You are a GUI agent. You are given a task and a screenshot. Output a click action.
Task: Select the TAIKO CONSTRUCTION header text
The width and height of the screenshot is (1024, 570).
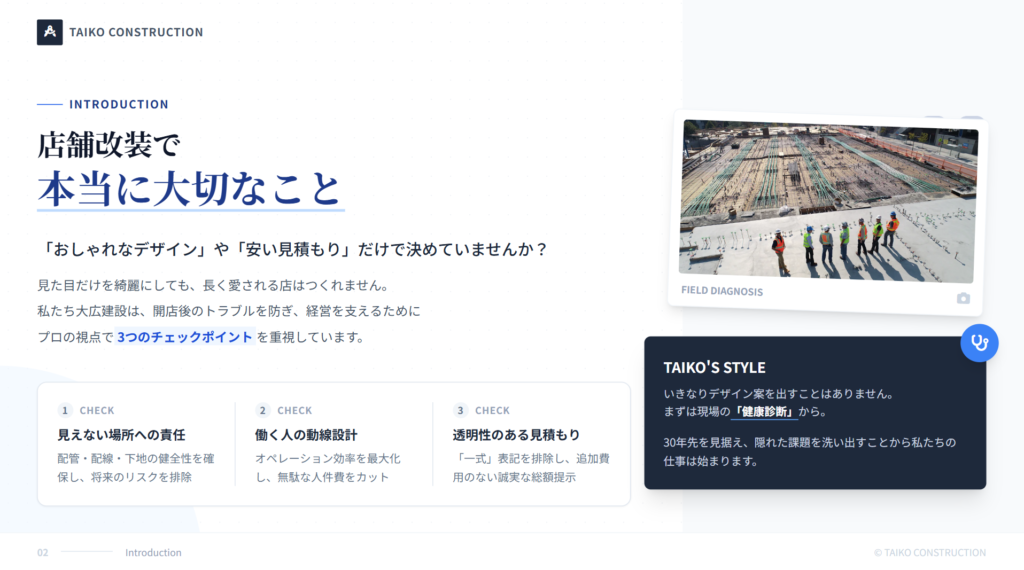coord(136,32)
